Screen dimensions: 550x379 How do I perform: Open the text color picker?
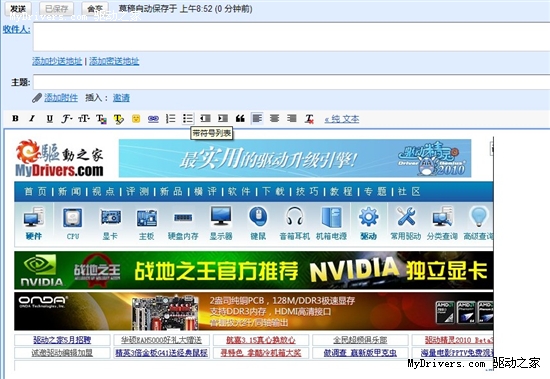(x=101, y=119)
